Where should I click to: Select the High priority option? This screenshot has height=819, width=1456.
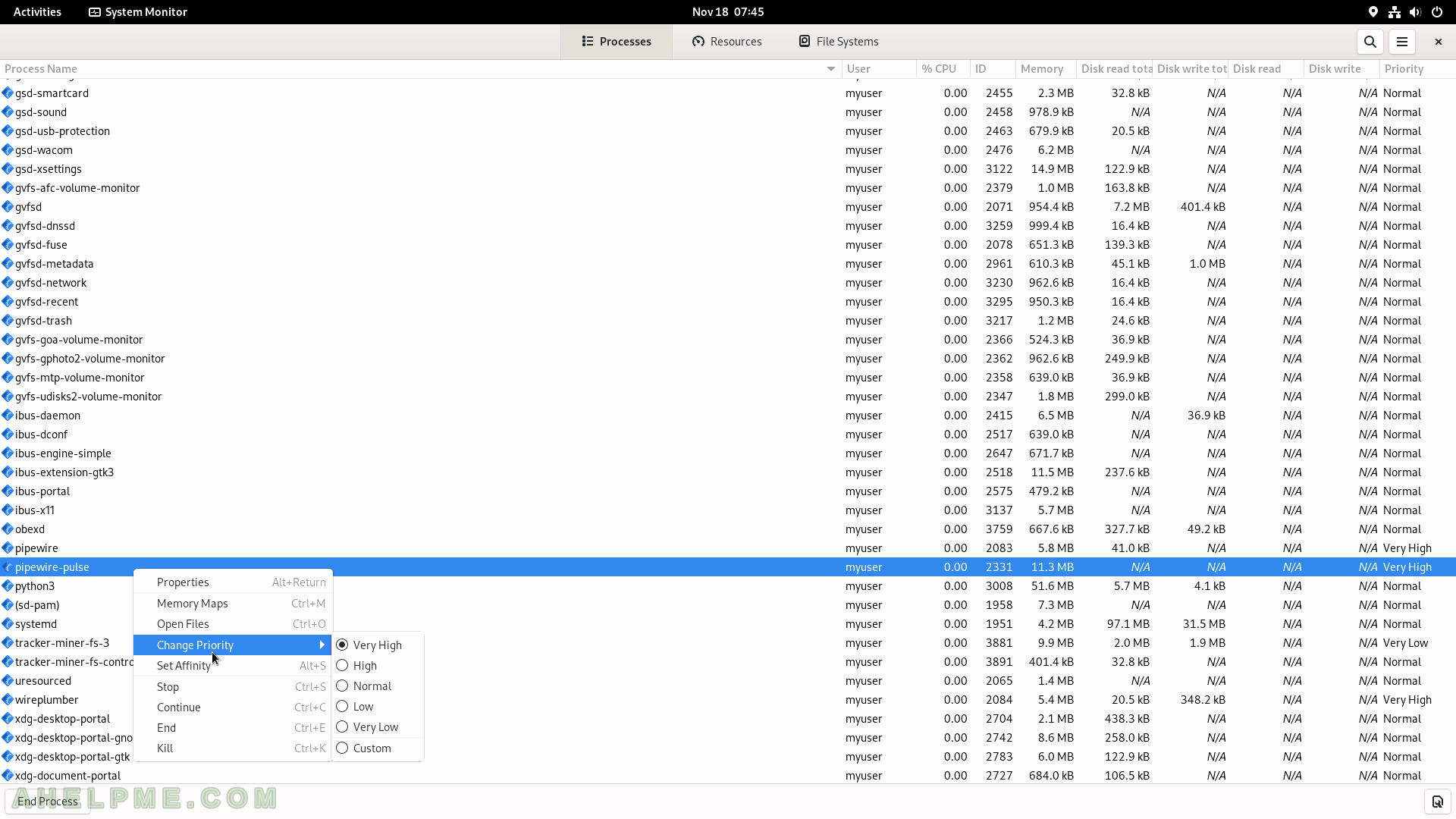(378, 666)
